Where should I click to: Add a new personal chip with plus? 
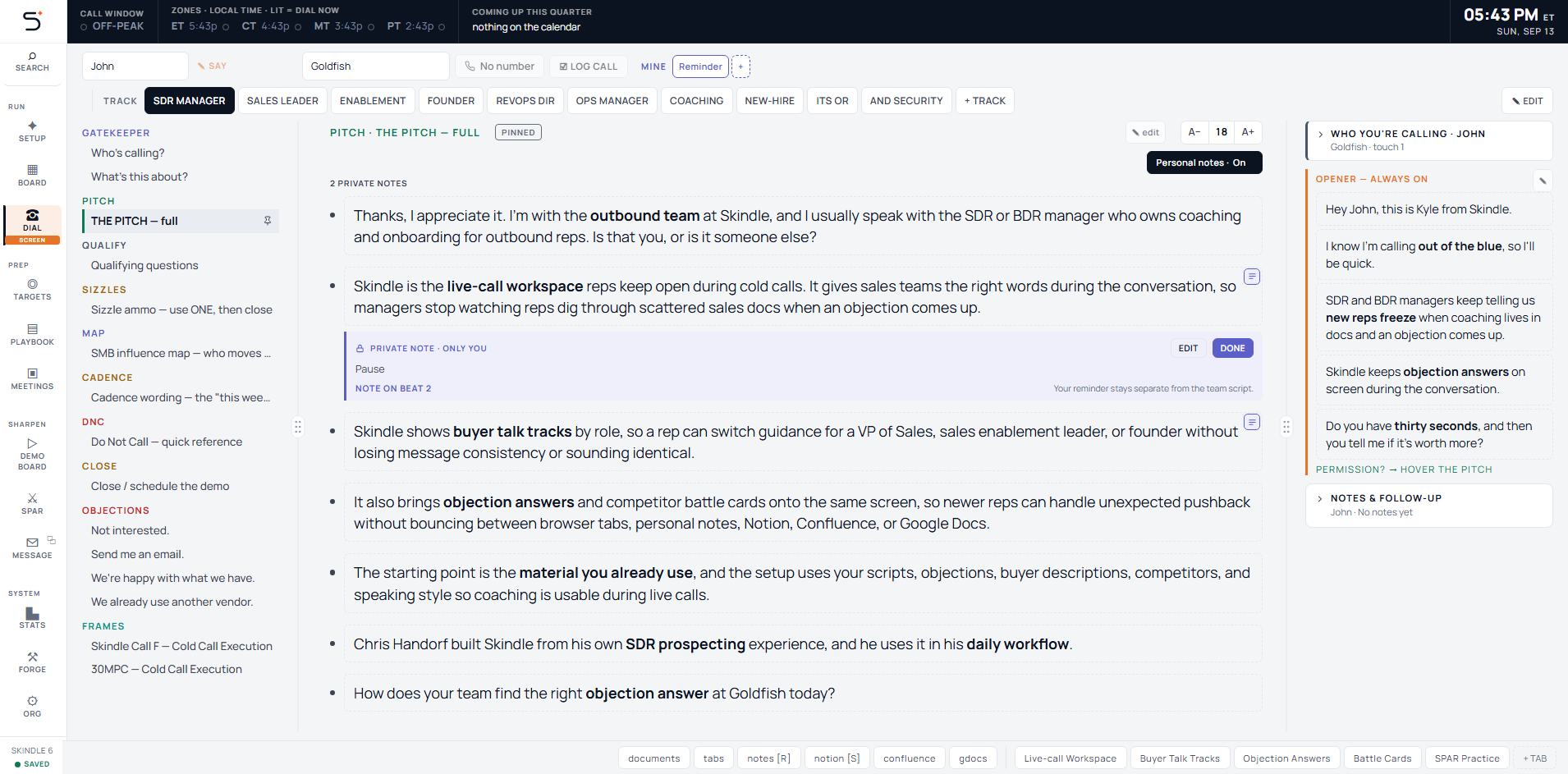740,66
